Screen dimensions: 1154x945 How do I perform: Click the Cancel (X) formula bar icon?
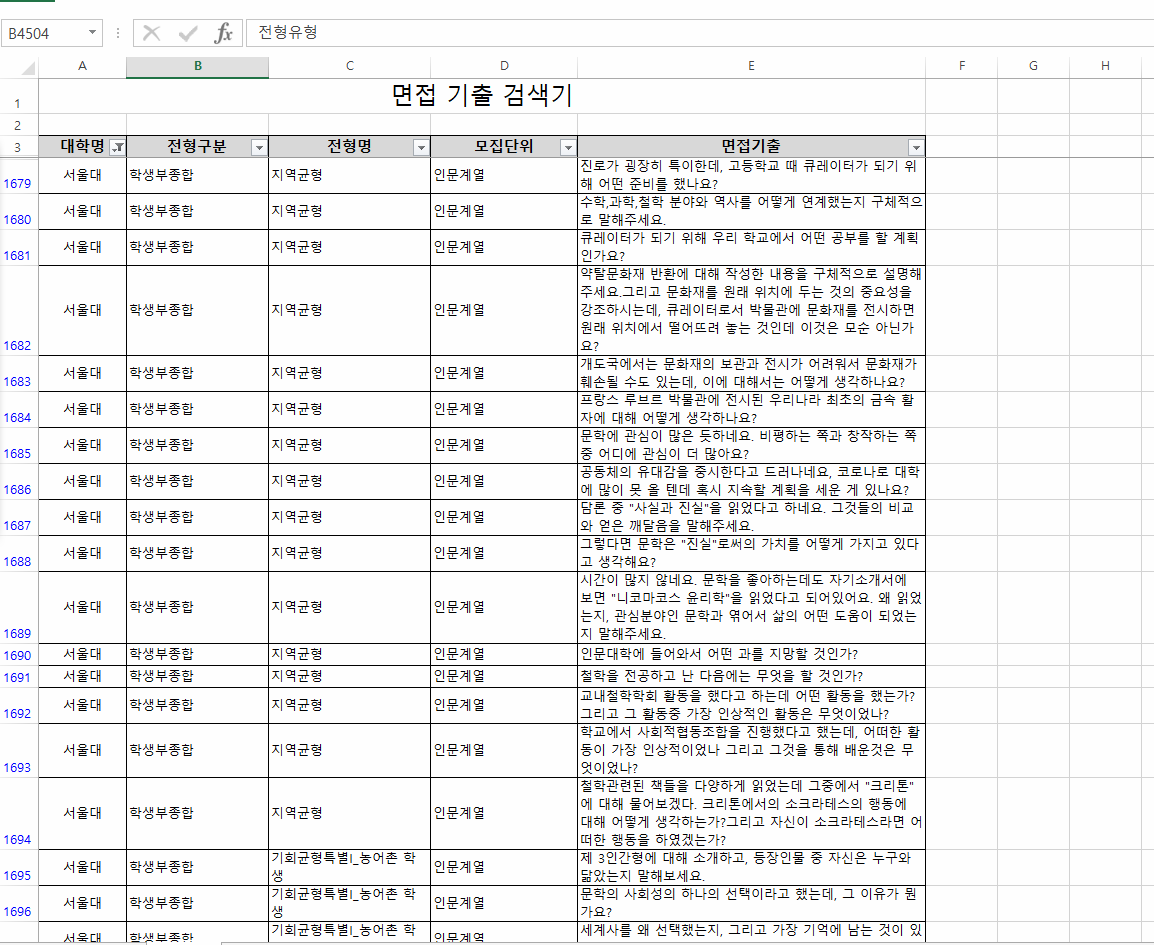pyautogui.click(x=152, y=33)
